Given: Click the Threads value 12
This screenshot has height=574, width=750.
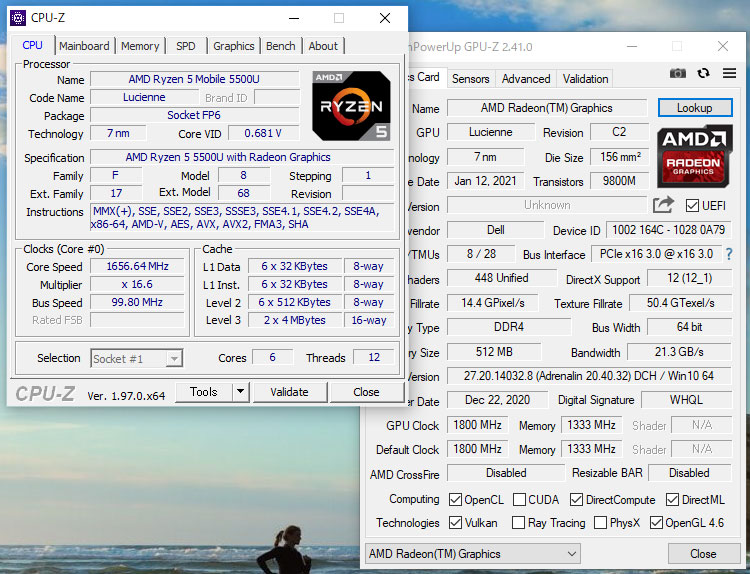Looking at the screenshot, I should (374, 357).
